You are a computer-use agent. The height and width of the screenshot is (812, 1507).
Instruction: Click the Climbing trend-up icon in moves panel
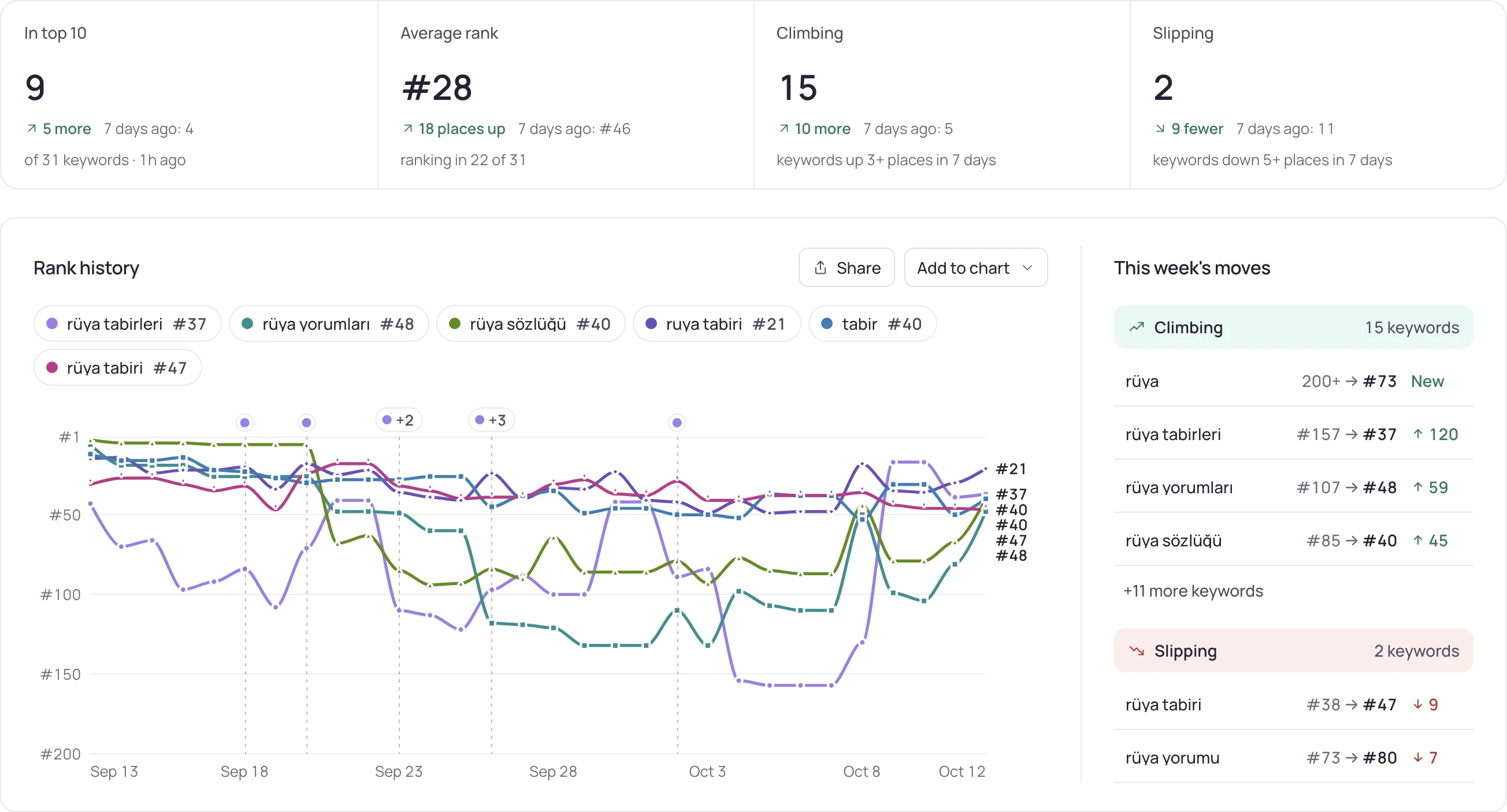coord(1136,327)
